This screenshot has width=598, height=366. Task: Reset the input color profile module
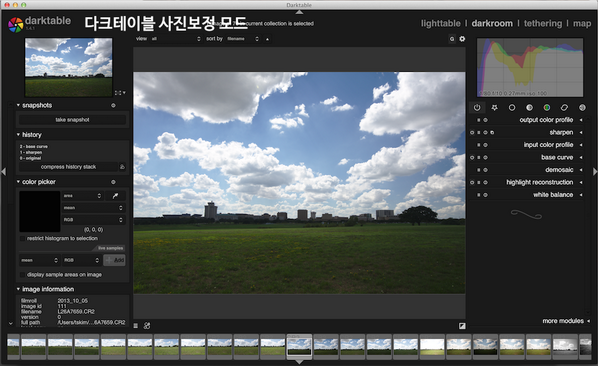pyautogui.click(x=485, y=145)
